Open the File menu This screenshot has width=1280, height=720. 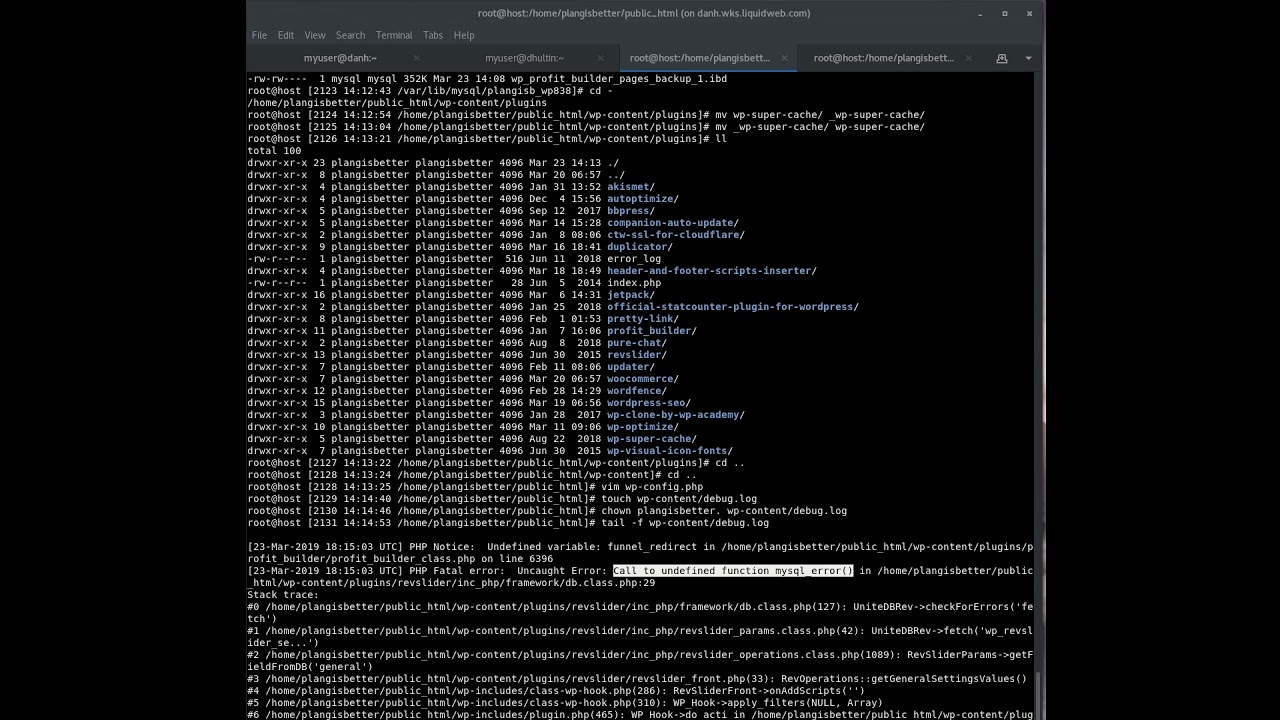(259, 35)
